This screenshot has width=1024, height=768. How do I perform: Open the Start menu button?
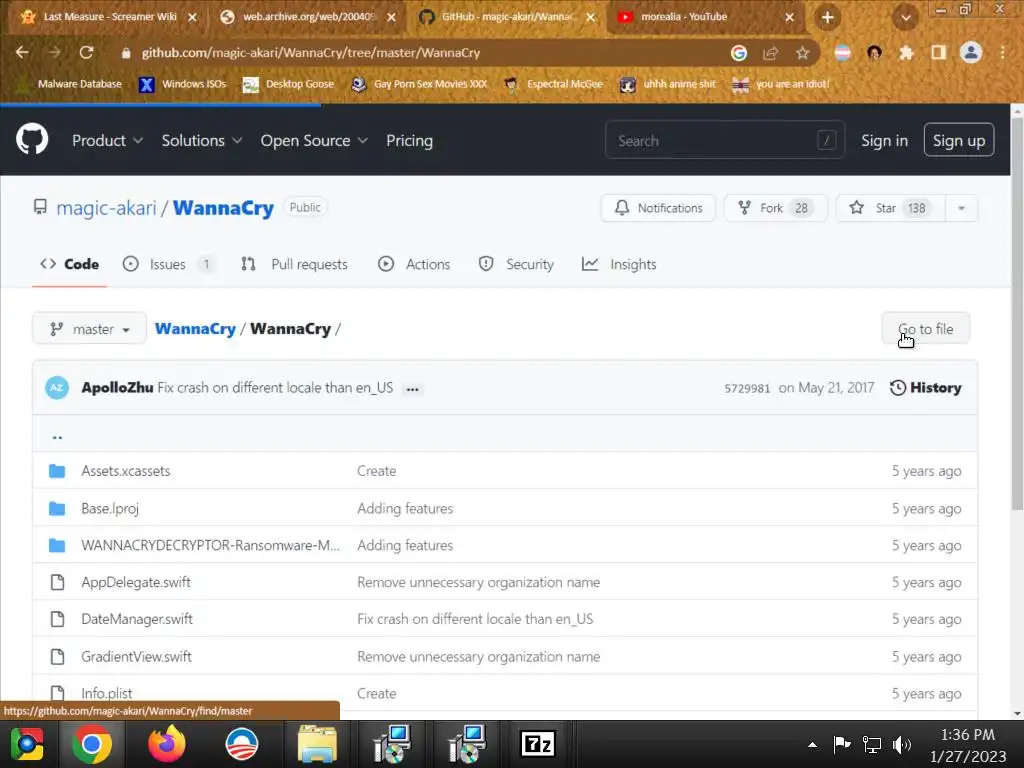coord(26,744)
